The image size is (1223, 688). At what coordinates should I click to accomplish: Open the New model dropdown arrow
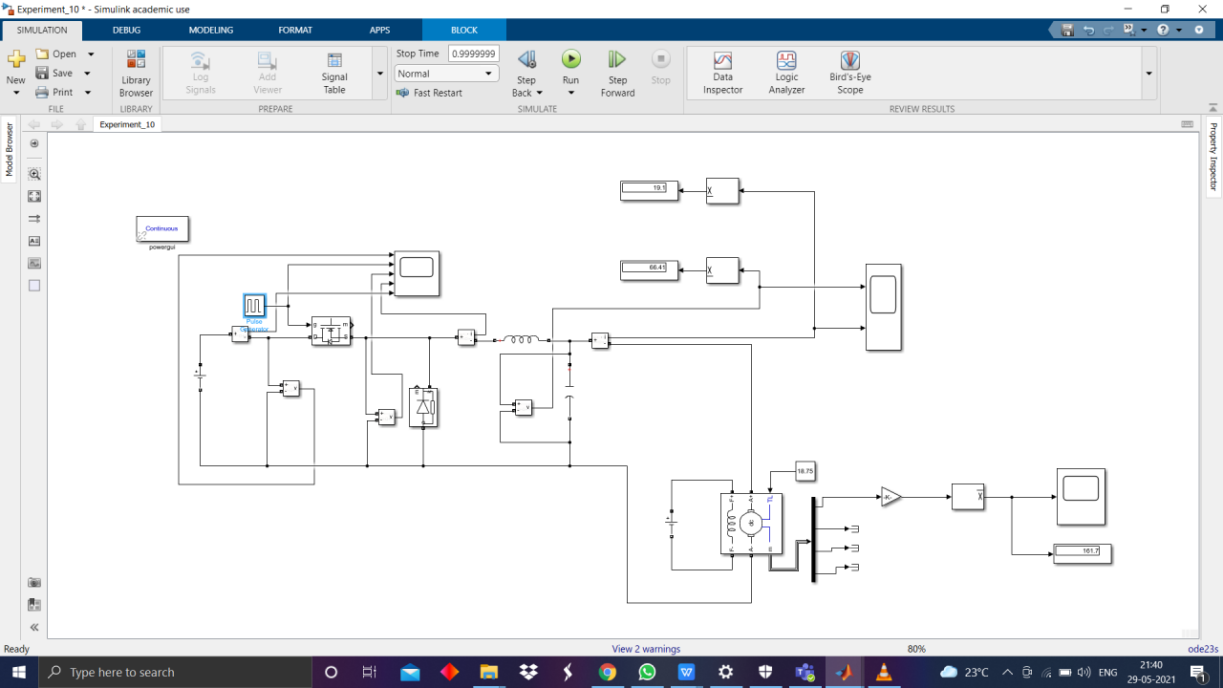pos(16,93)
